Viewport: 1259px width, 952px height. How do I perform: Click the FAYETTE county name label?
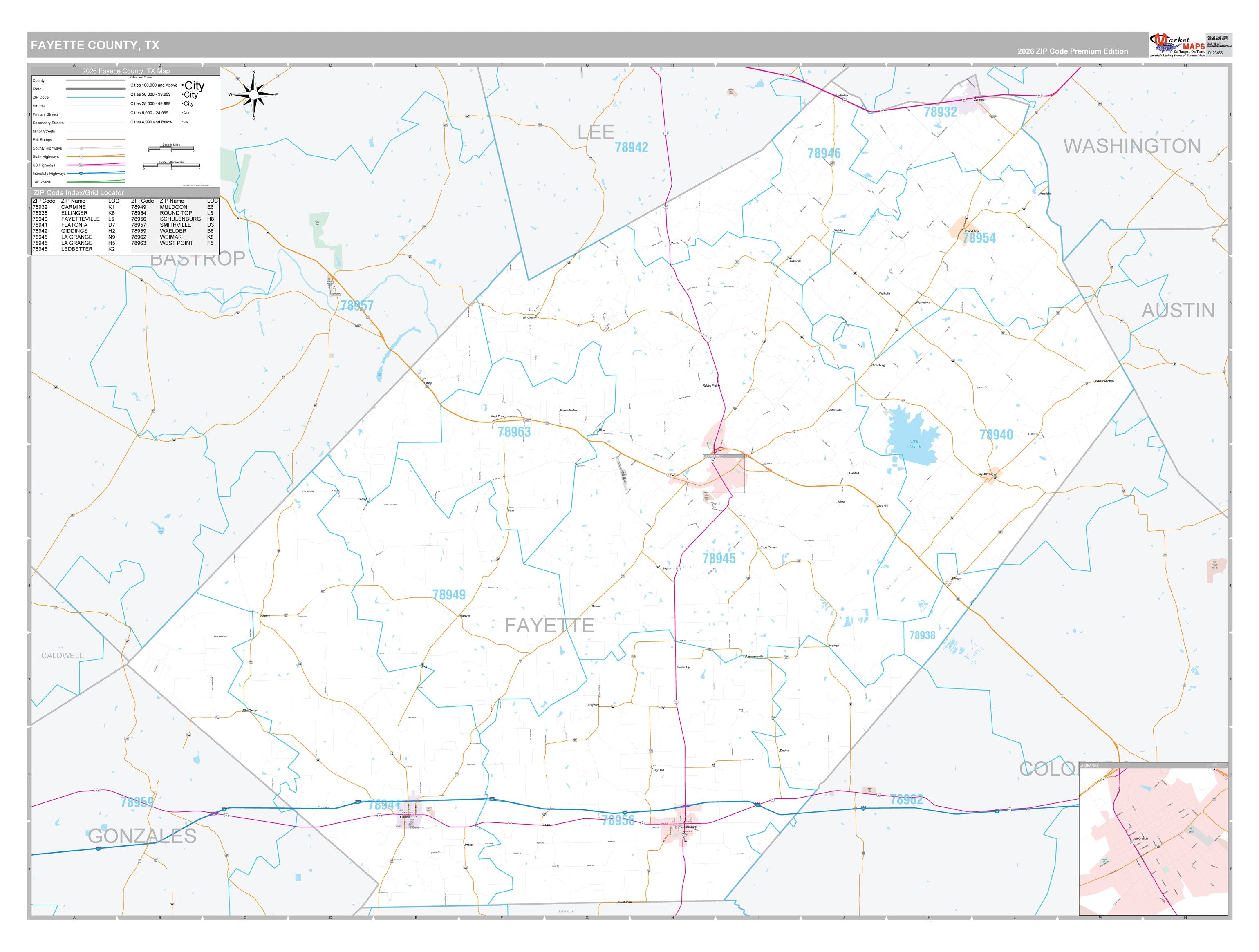549,626
